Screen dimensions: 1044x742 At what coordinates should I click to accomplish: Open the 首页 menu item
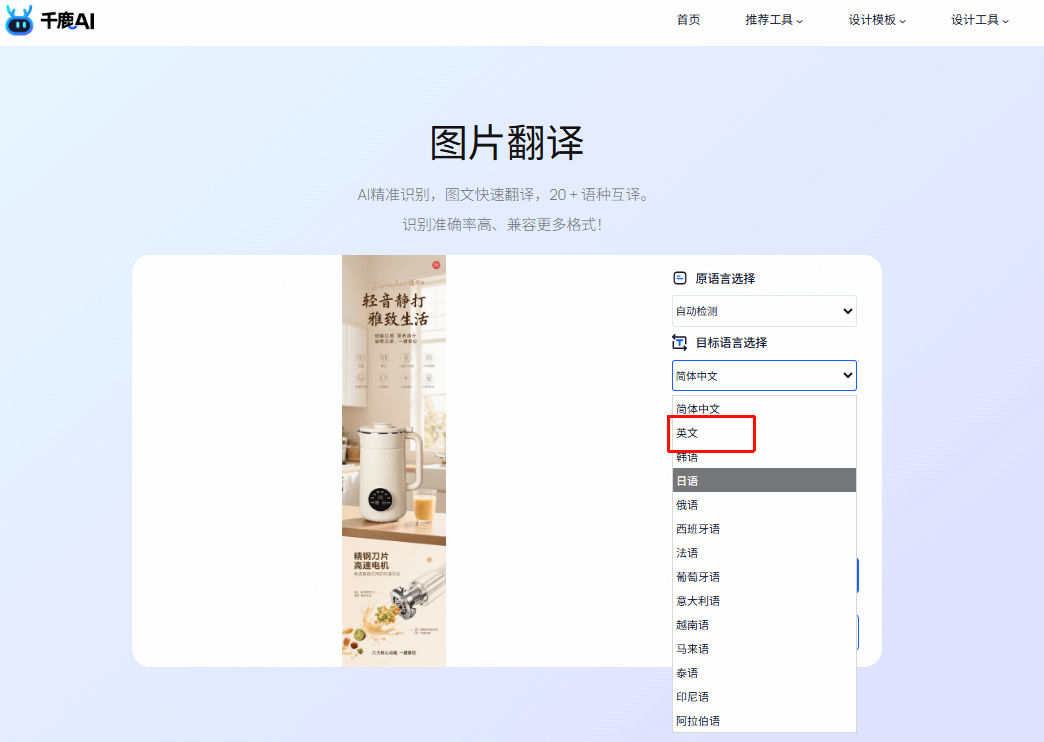pyautogui.click(x=688, y=18)
